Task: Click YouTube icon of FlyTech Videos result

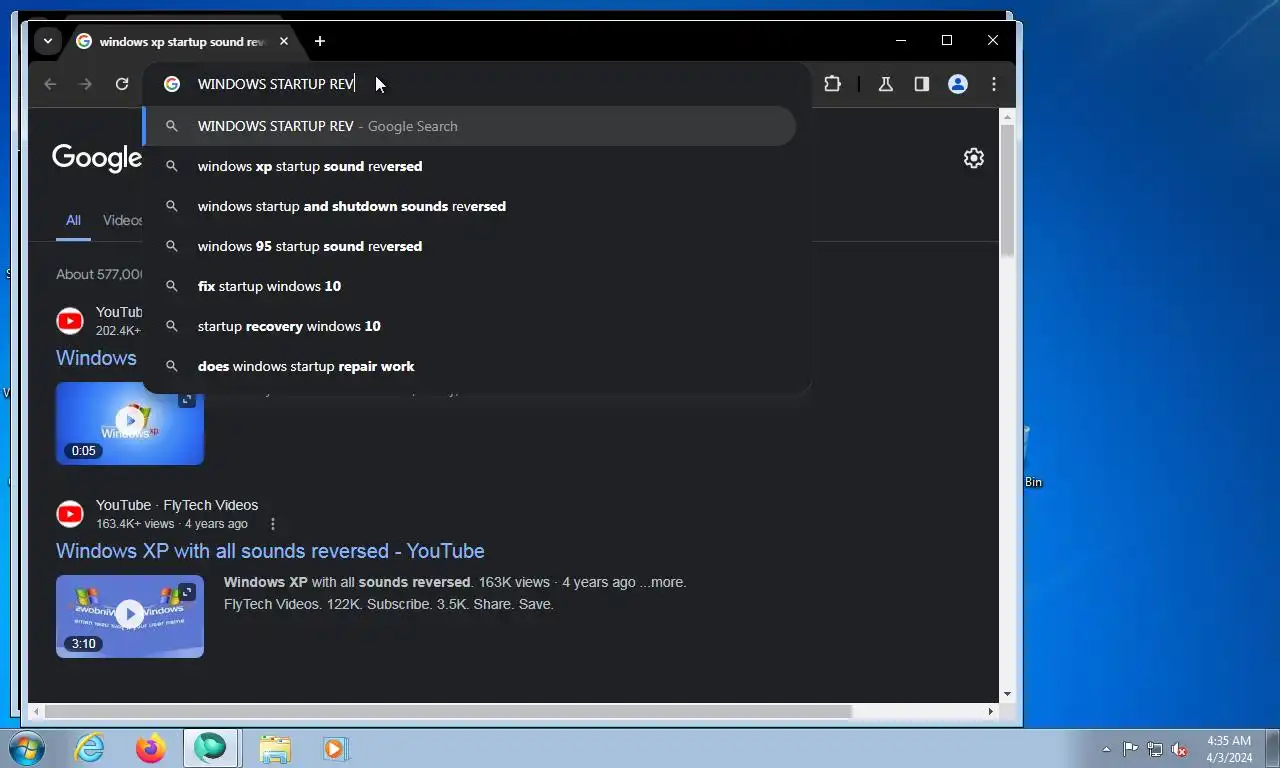Action: click(70, 514)
